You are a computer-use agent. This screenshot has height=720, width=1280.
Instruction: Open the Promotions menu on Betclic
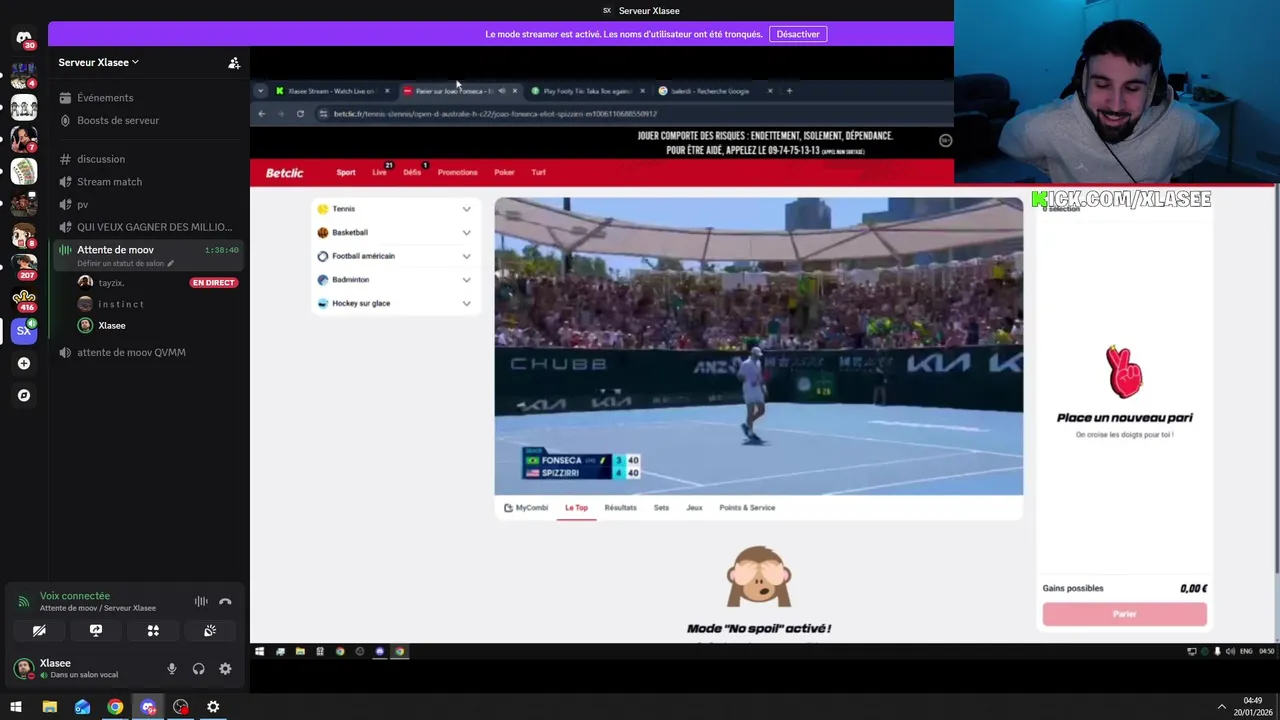[458, 173]
